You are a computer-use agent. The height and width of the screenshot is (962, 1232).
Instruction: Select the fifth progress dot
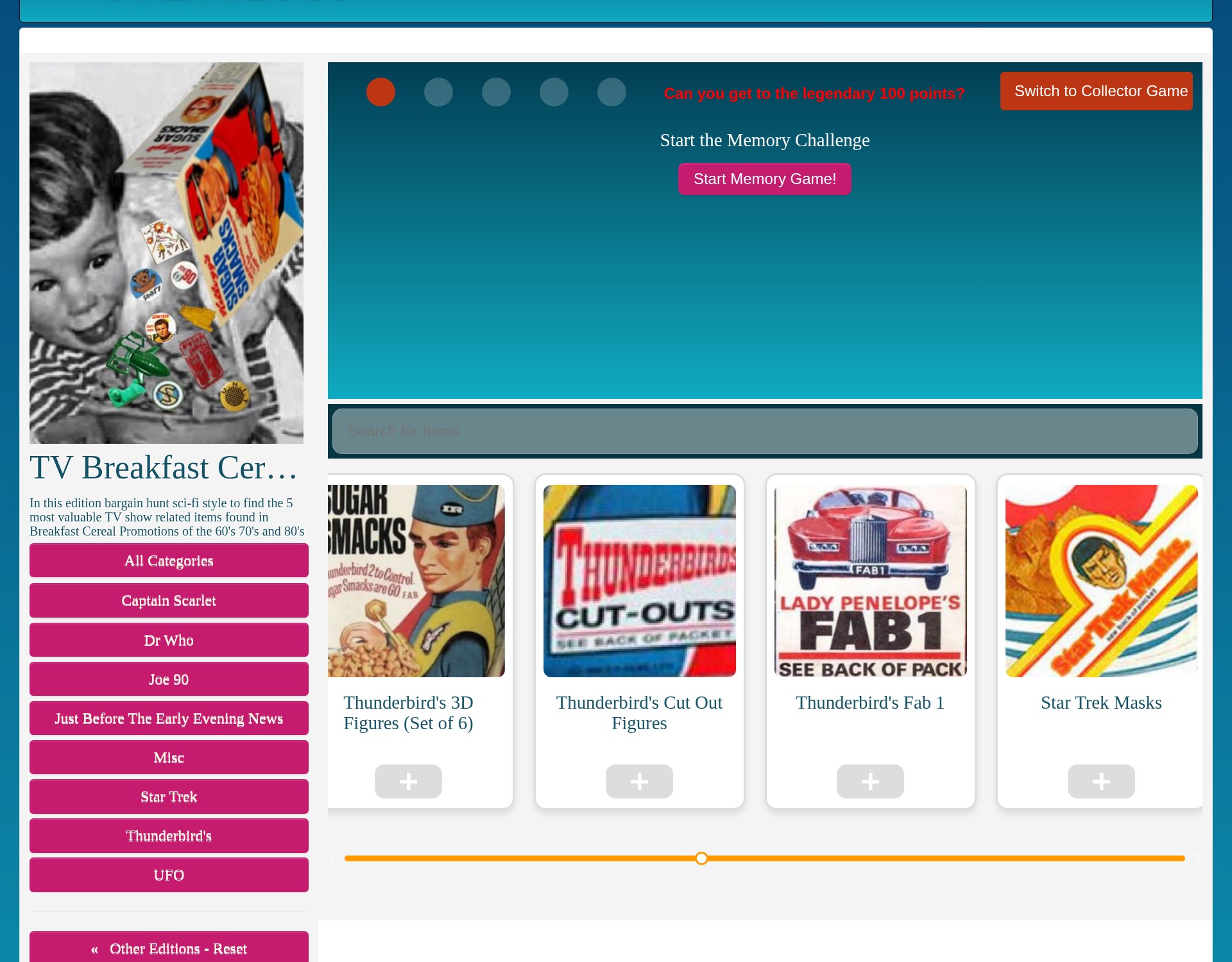(x=612, y=92)
